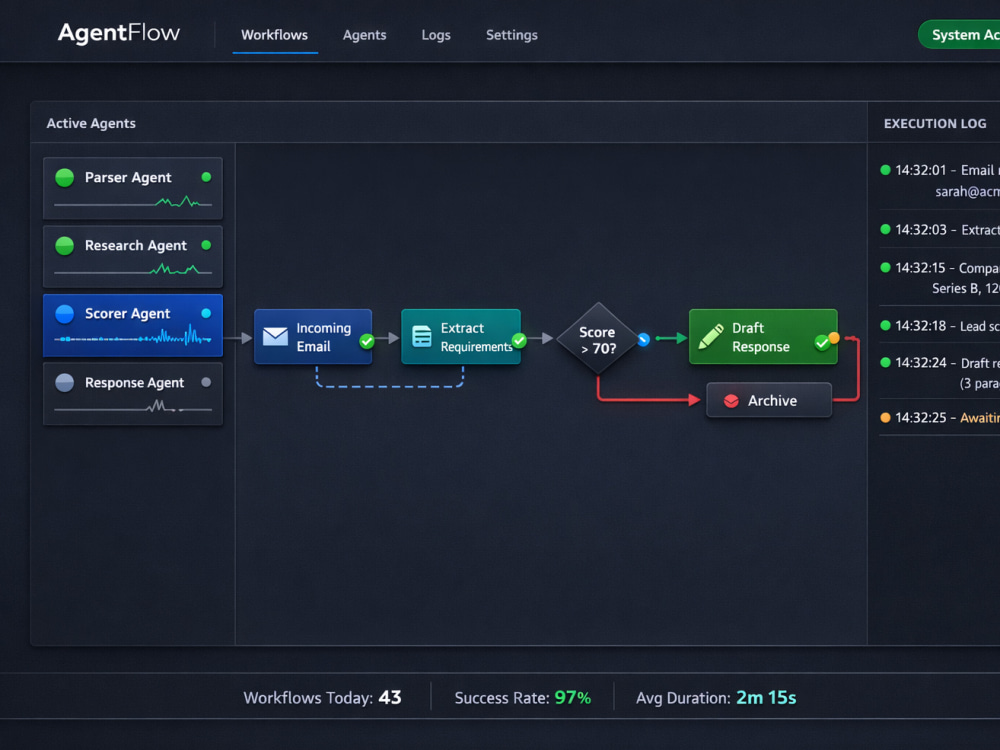Open the Logs tab
Image resolution: width=1000 pixels, height=750 pixels.
[x=436, y=35]
